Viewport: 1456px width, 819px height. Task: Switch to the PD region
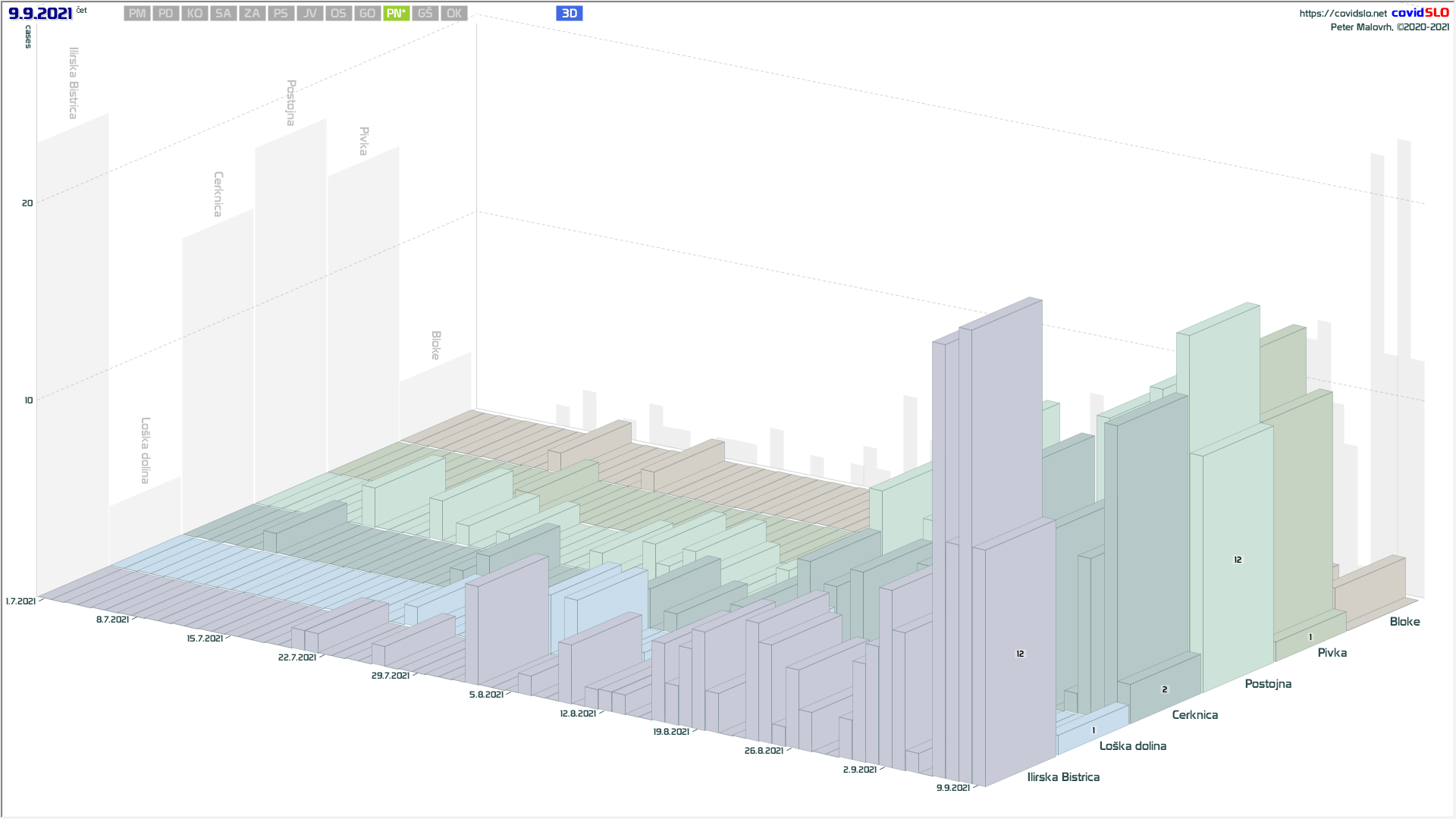coord(166,14)
